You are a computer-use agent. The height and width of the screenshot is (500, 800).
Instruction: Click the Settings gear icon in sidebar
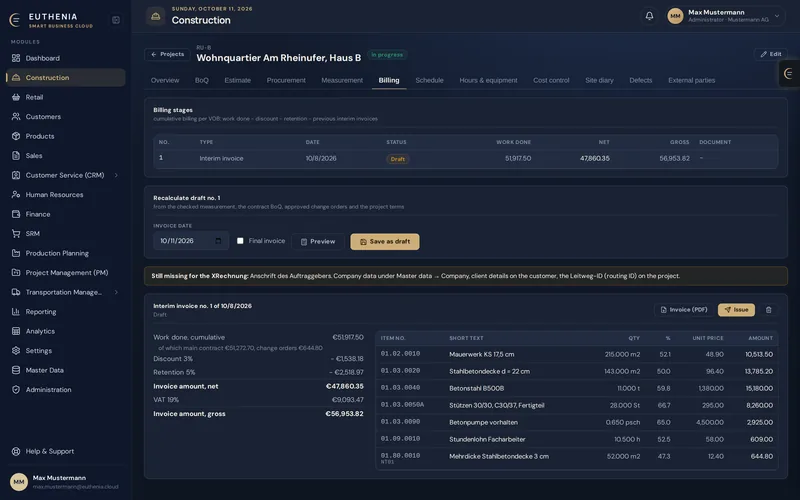[16, 351]
